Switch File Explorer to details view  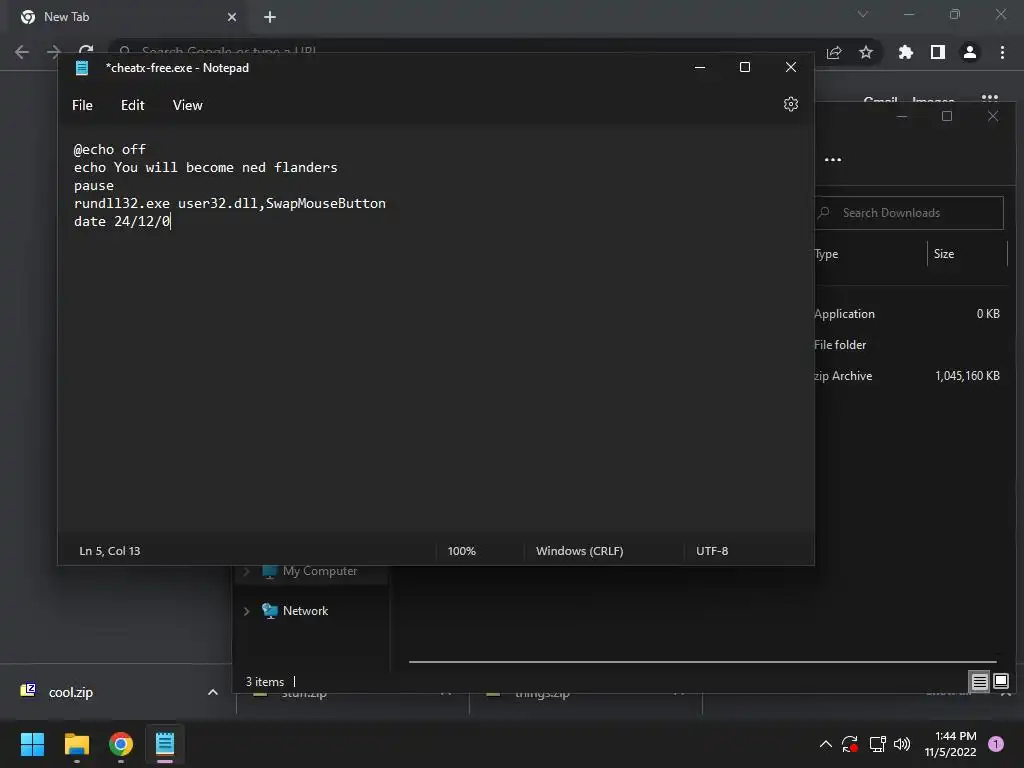pos(980,682)
